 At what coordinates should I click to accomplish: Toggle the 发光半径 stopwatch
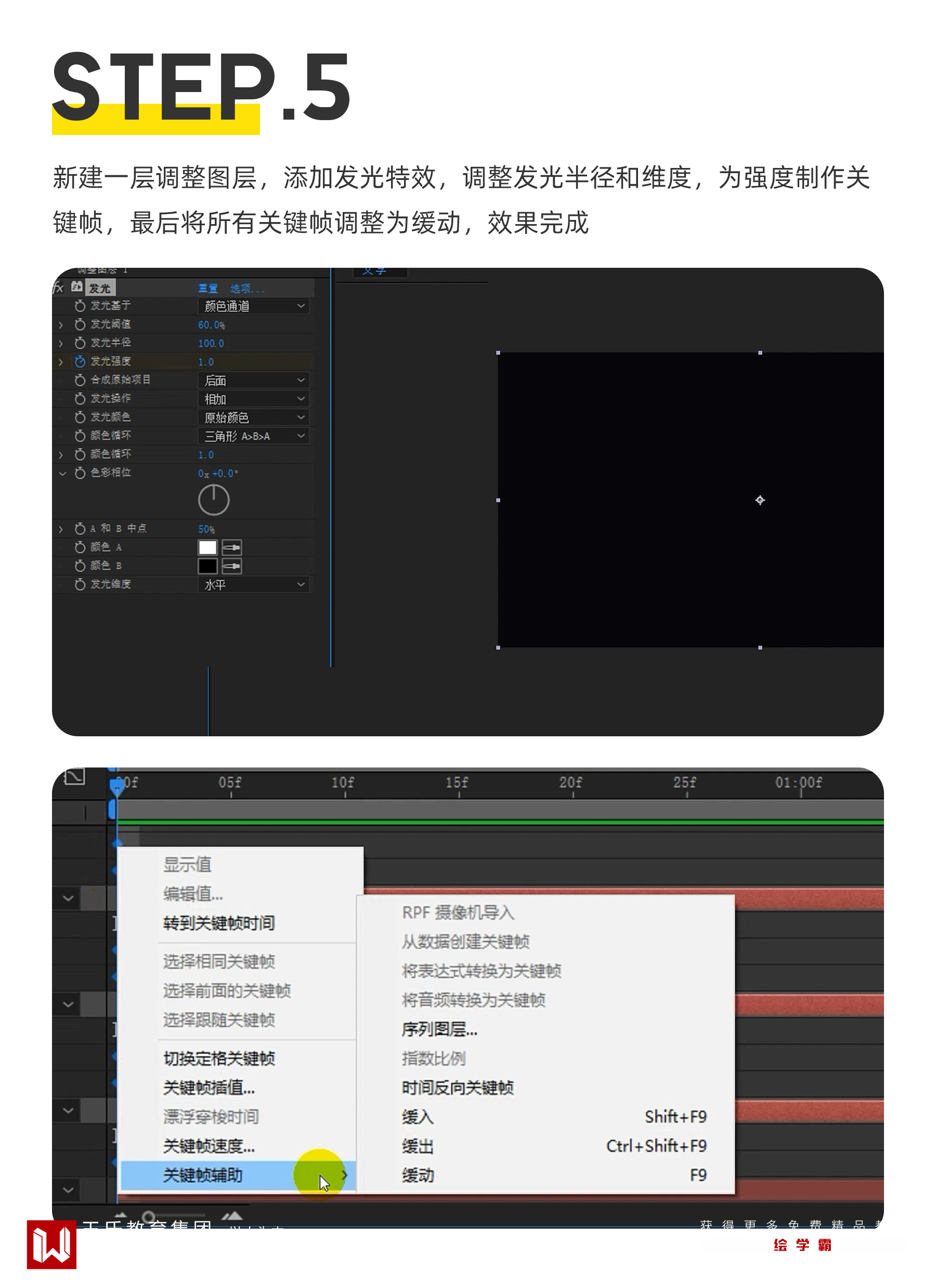click(x=80, y=343)
